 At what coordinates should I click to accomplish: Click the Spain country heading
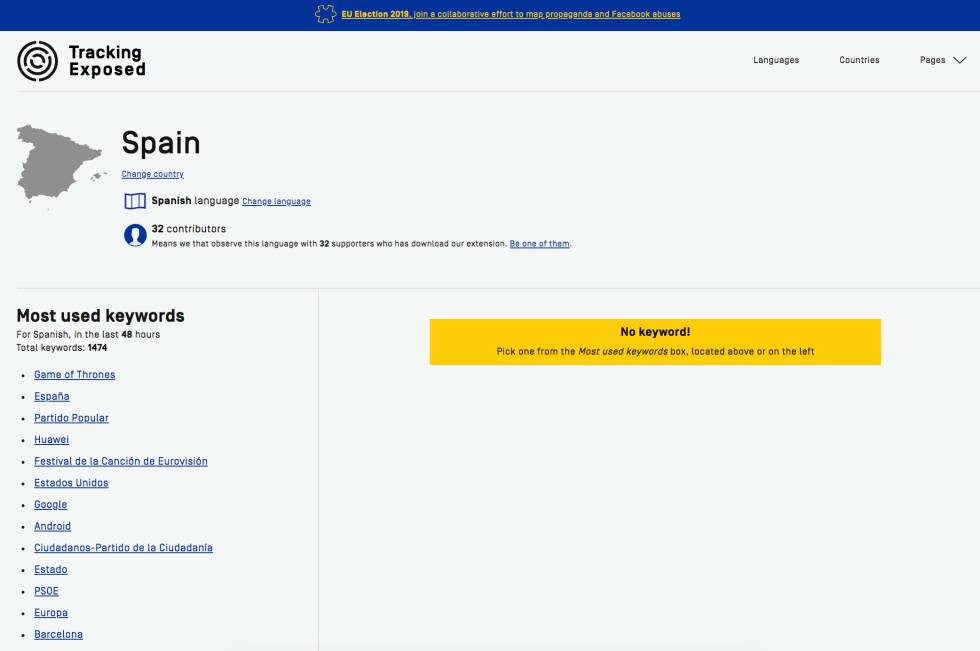click(x=161, y=143)
